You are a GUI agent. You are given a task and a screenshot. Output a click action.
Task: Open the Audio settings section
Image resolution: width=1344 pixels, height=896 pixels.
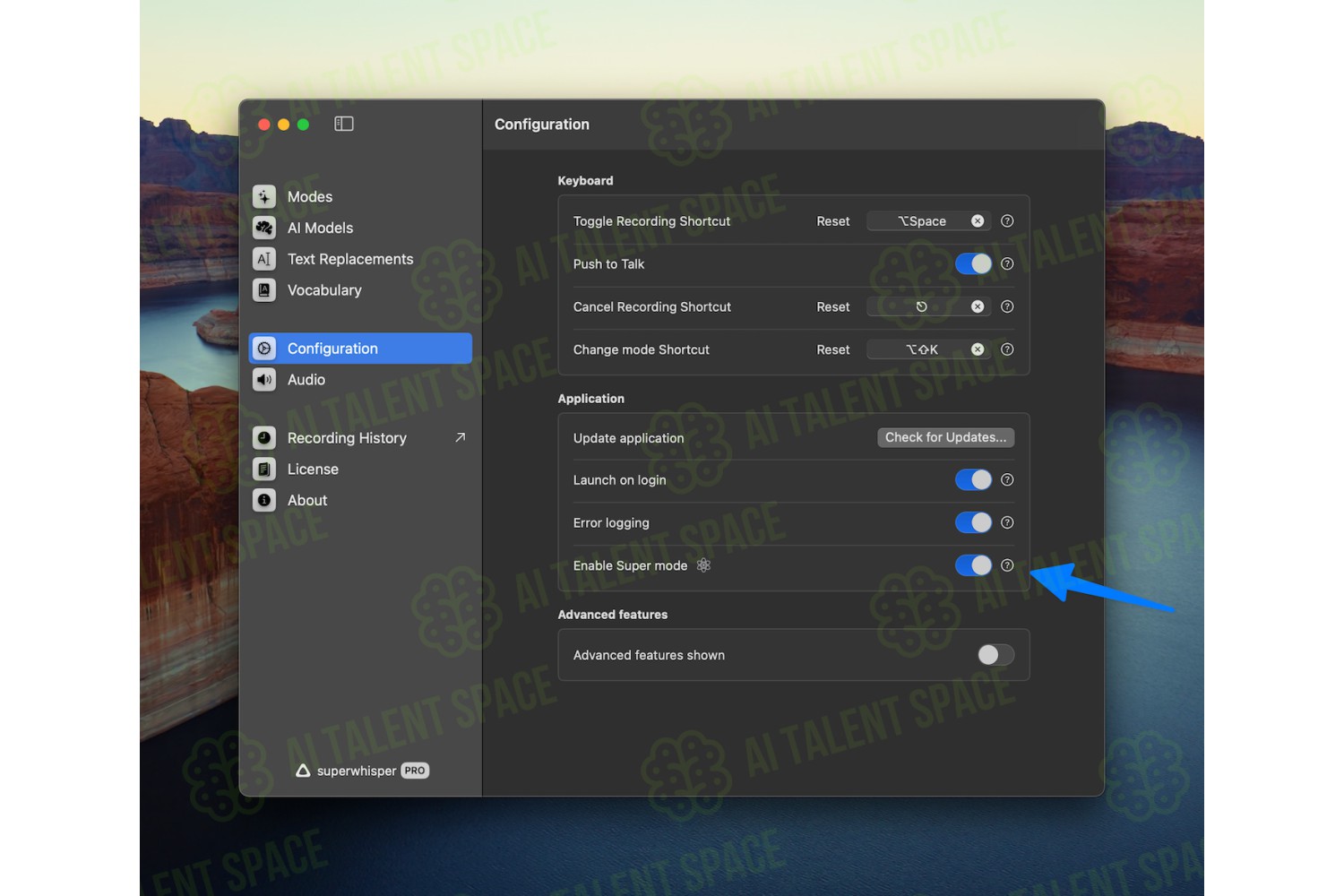[360, 380]
